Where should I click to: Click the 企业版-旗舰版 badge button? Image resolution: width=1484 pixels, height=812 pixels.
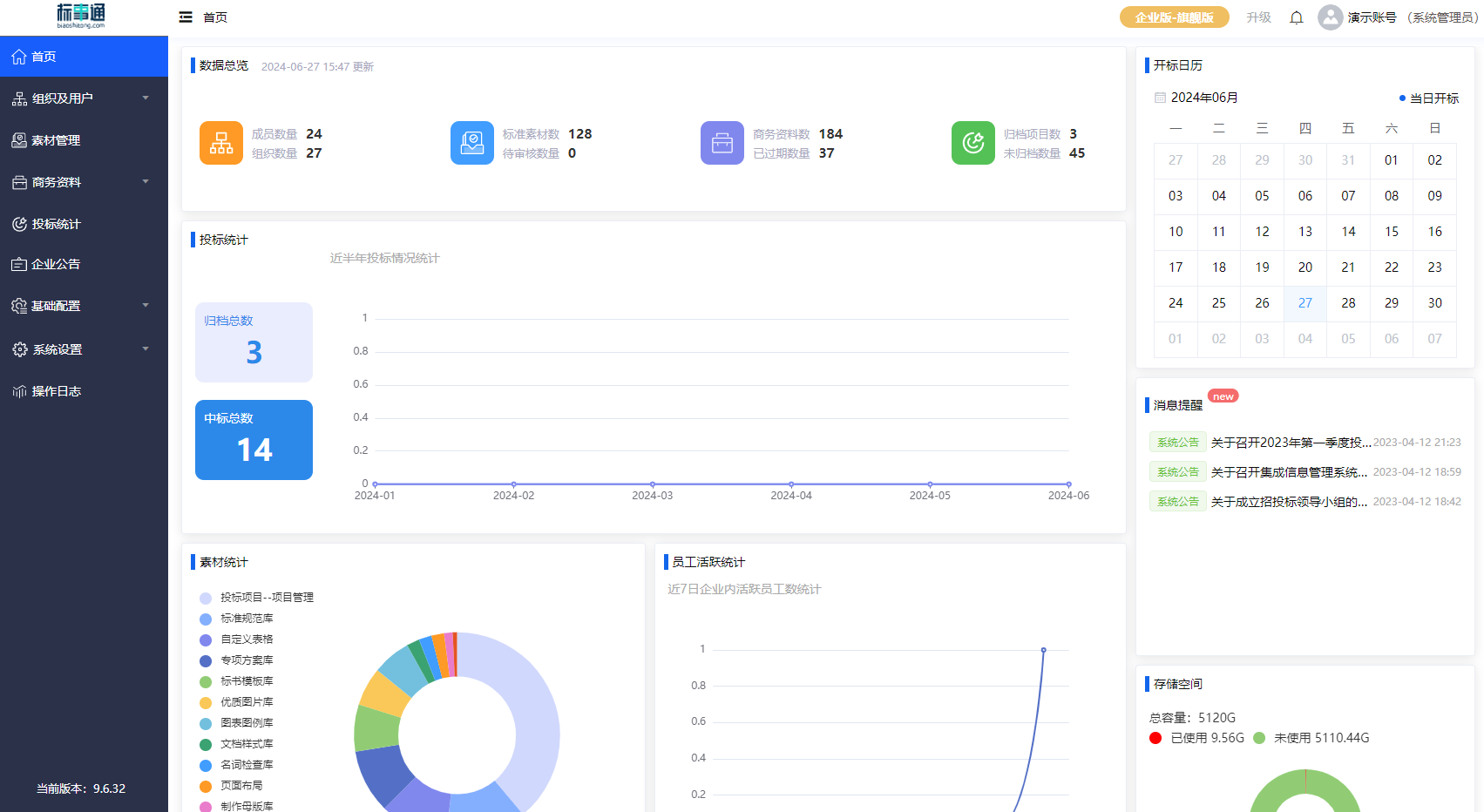pyautogui.click(x=1175, y=17)
